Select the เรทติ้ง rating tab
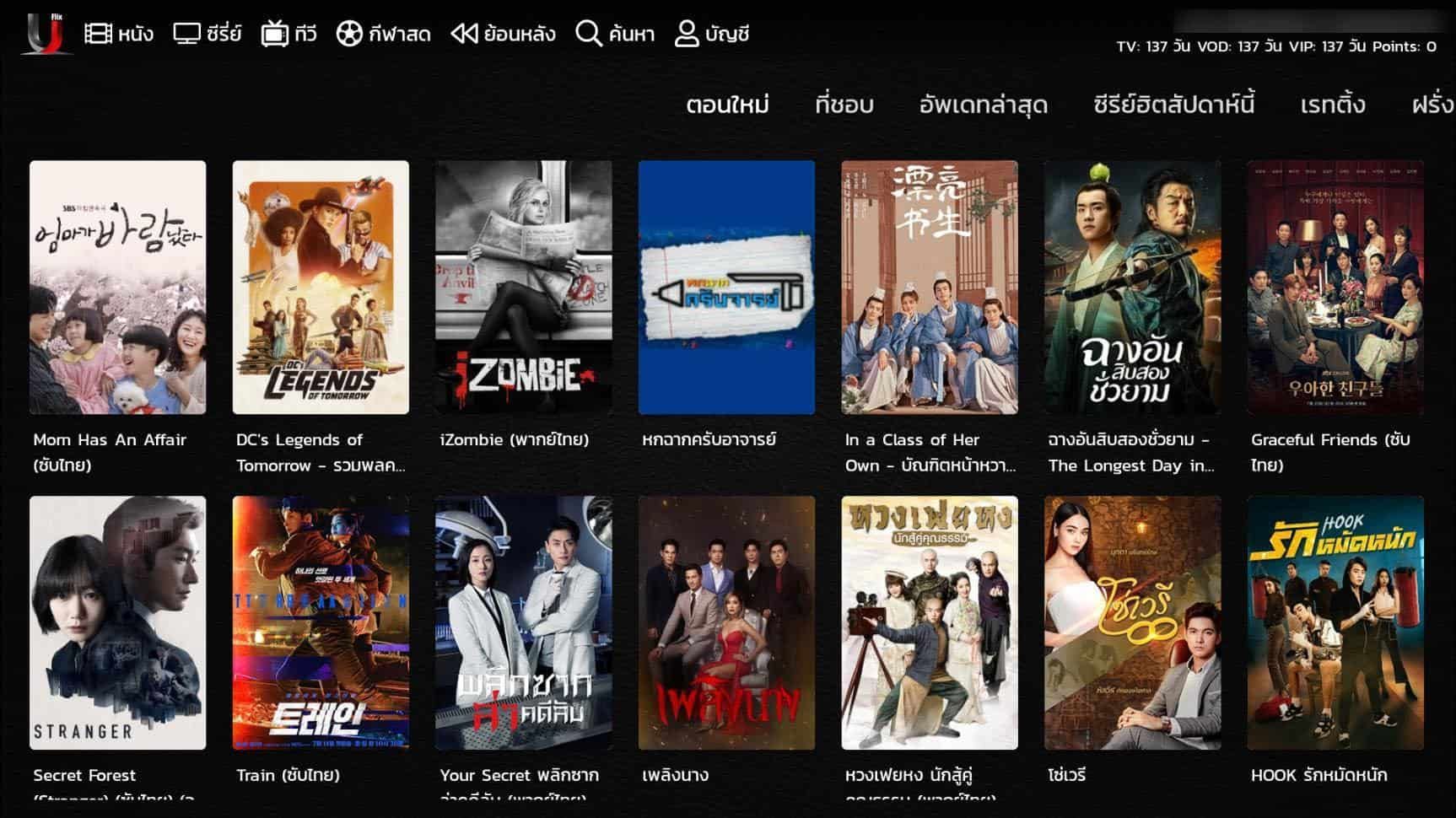Viewport: 1456px width, 818px height. click(1332, 105)
